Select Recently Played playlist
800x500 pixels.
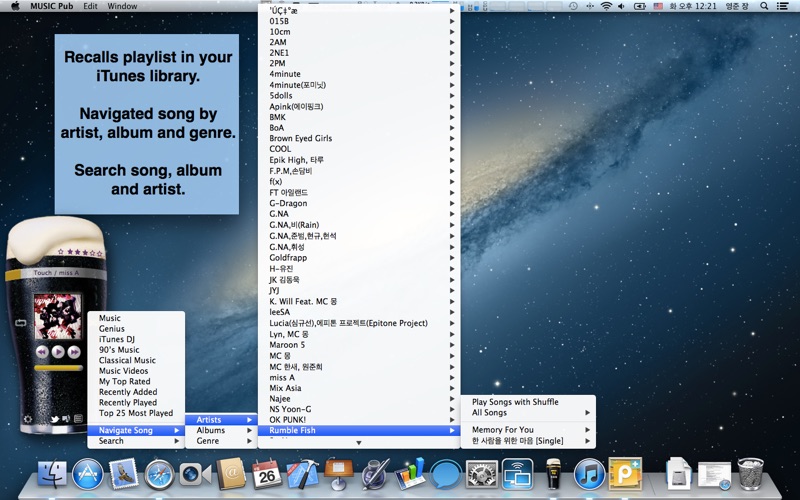[136, 403]
